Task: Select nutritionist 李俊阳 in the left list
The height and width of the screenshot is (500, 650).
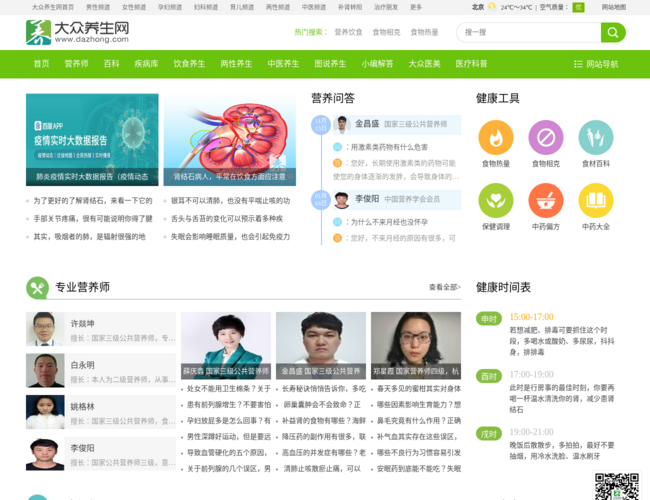Action: [101, 454]
